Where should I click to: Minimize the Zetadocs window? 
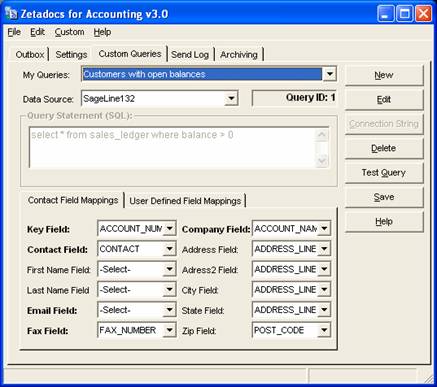(x=386, y=14)
